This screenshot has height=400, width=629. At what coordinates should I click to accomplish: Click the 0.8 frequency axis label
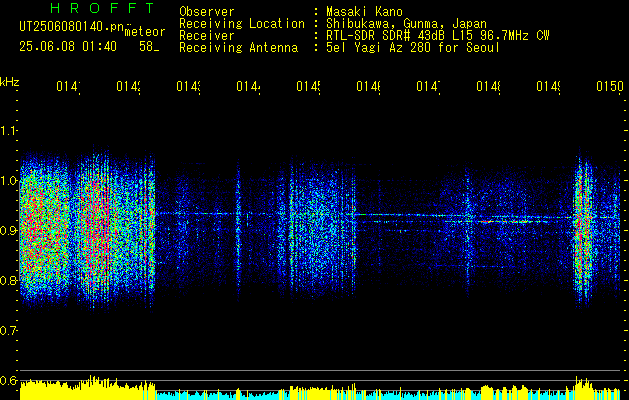8,280
